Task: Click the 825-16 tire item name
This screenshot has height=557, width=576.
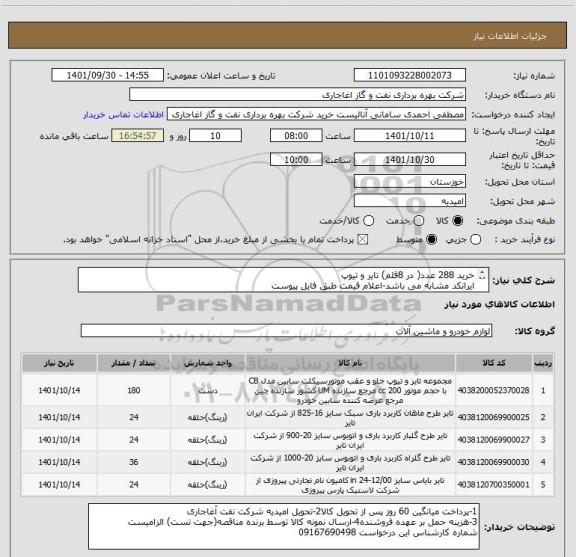Action: 350,418
